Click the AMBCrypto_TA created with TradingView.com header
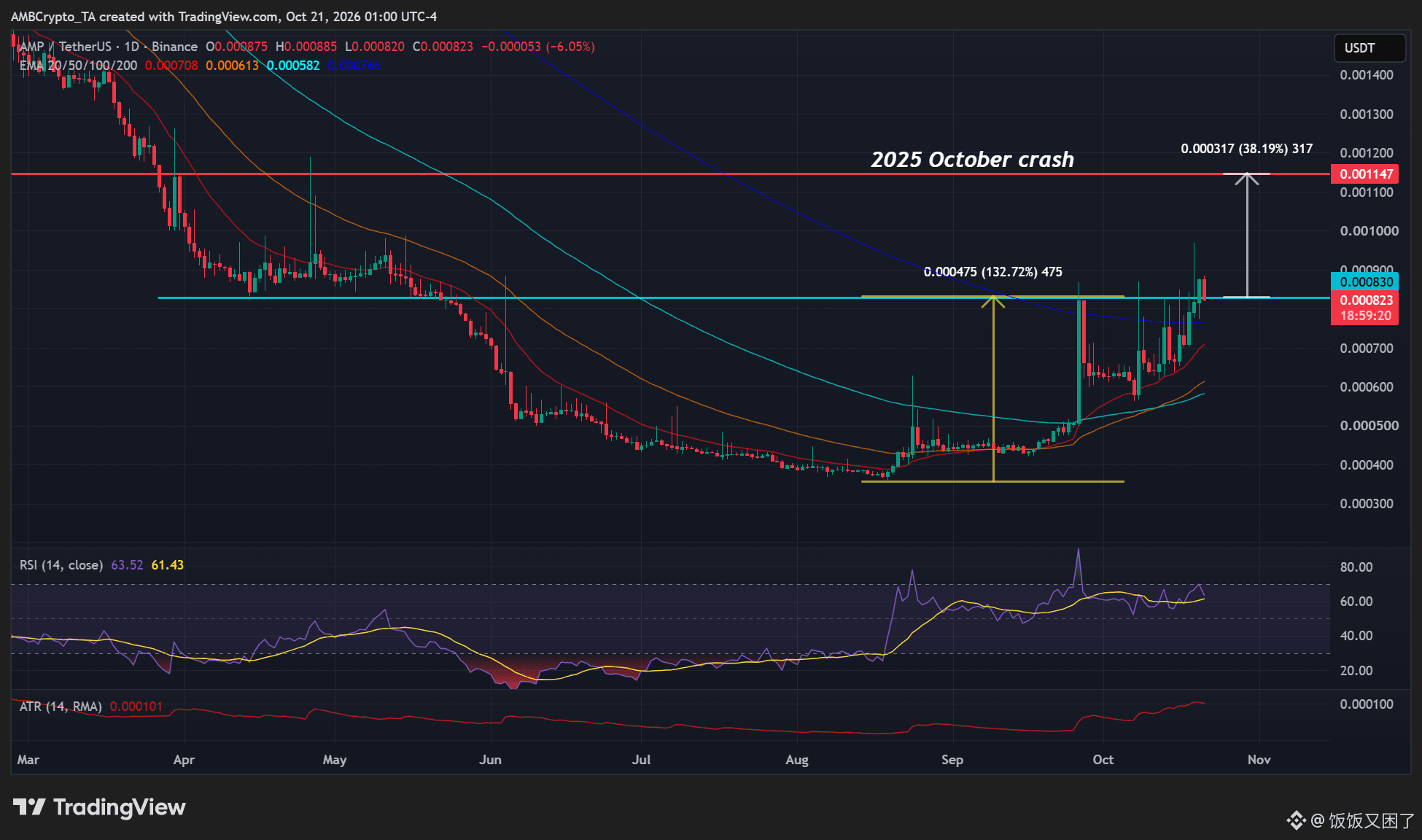Image resolution: width=1422 pixels, height=840 pixels. point(225,17)
